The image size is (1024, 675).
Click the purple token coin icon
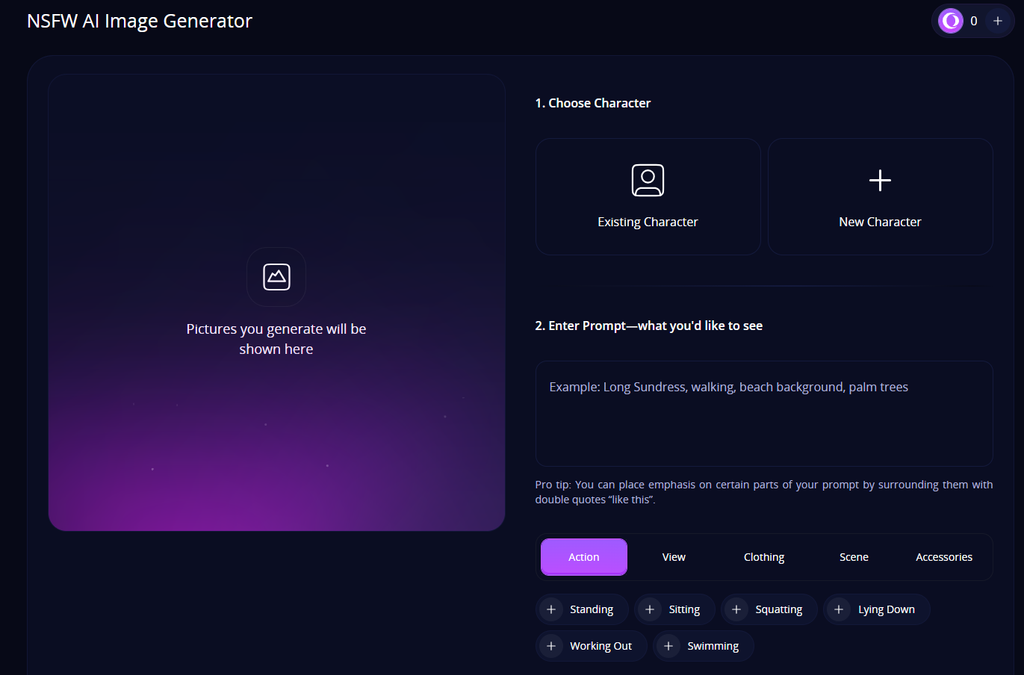951,21
